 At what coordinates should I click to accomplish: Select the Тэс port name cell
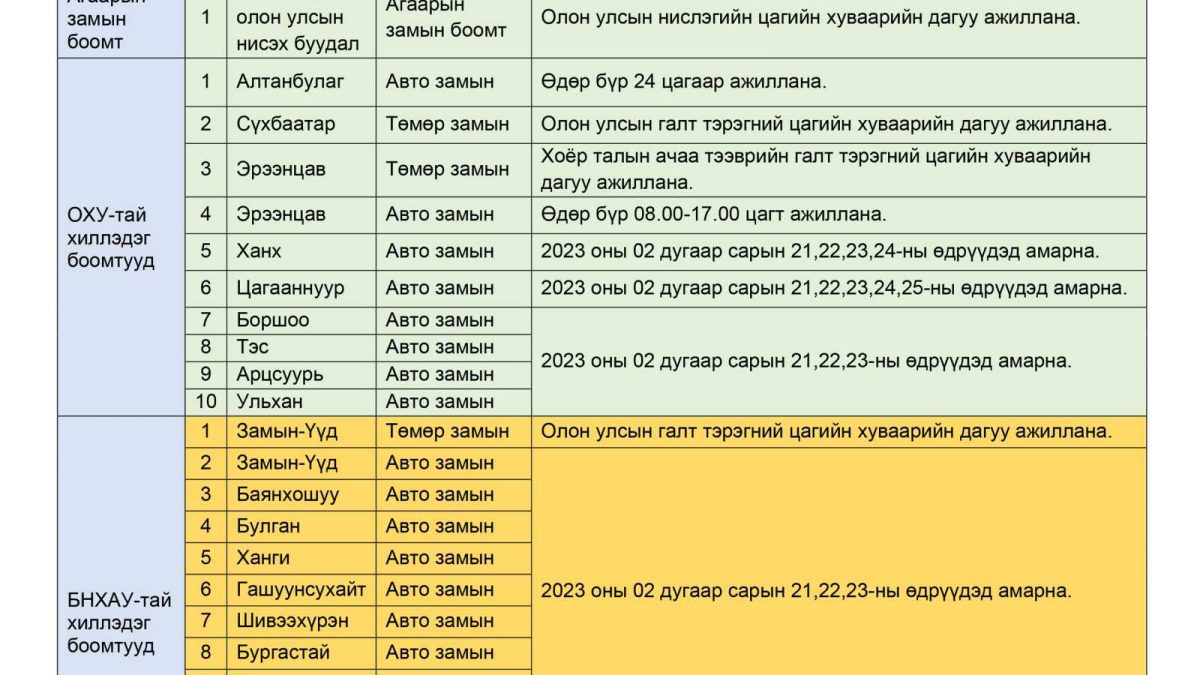252,347
